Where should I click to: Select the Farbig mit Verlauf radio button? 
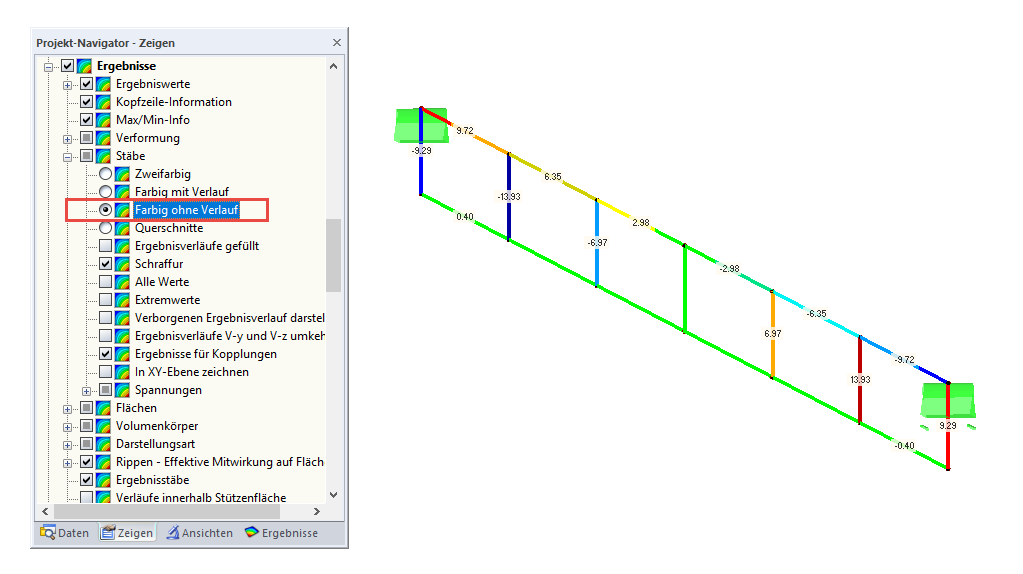coord(105,192)
